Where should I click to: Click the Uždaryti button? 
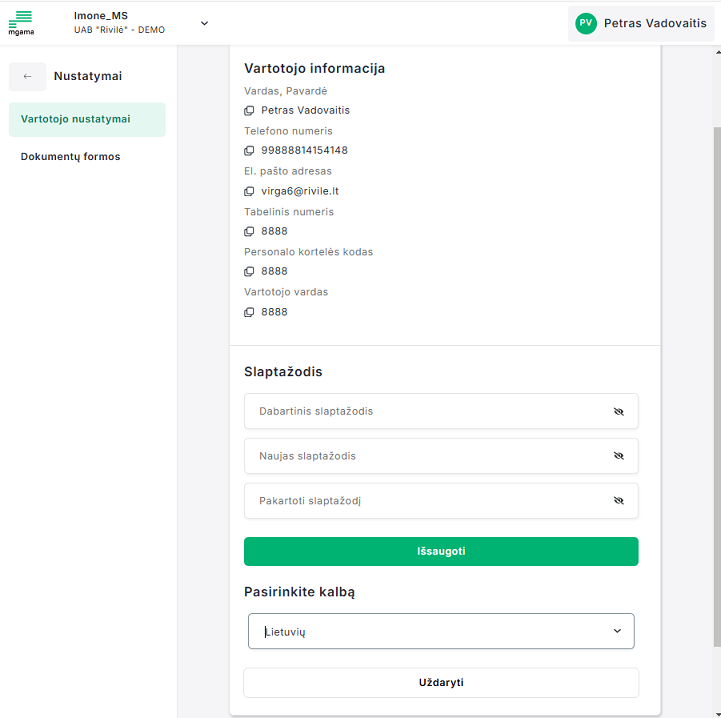[441, 683]
